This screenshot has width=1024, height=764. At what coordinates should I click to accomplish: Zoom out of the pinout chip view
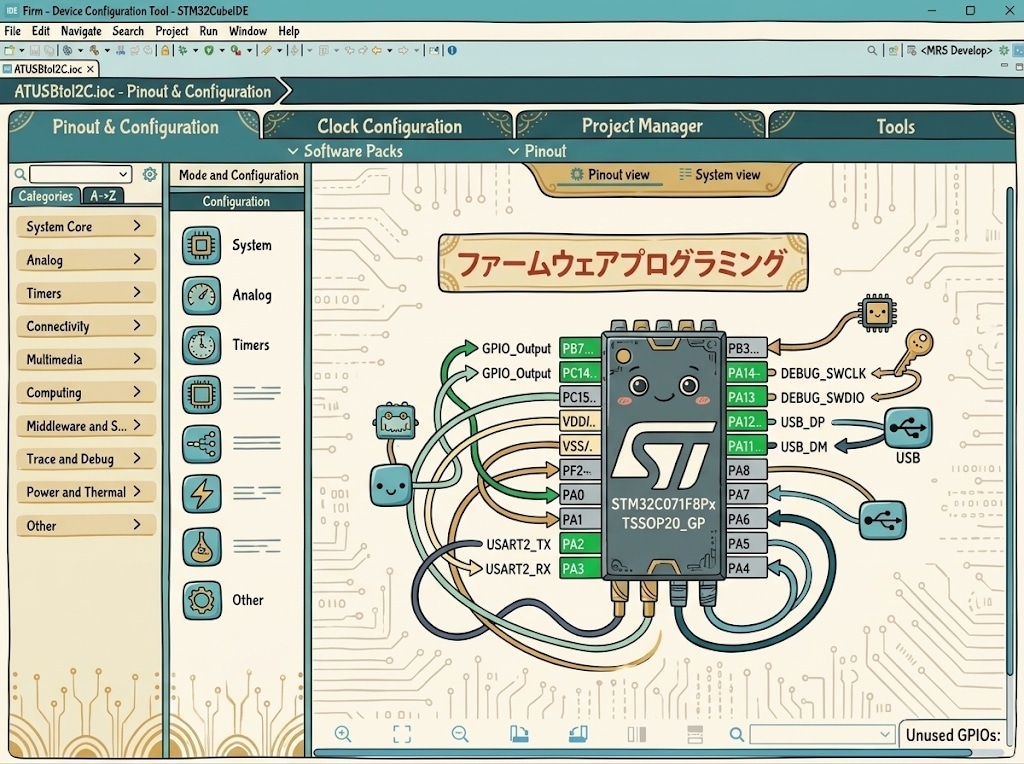(x=460, y=734)
